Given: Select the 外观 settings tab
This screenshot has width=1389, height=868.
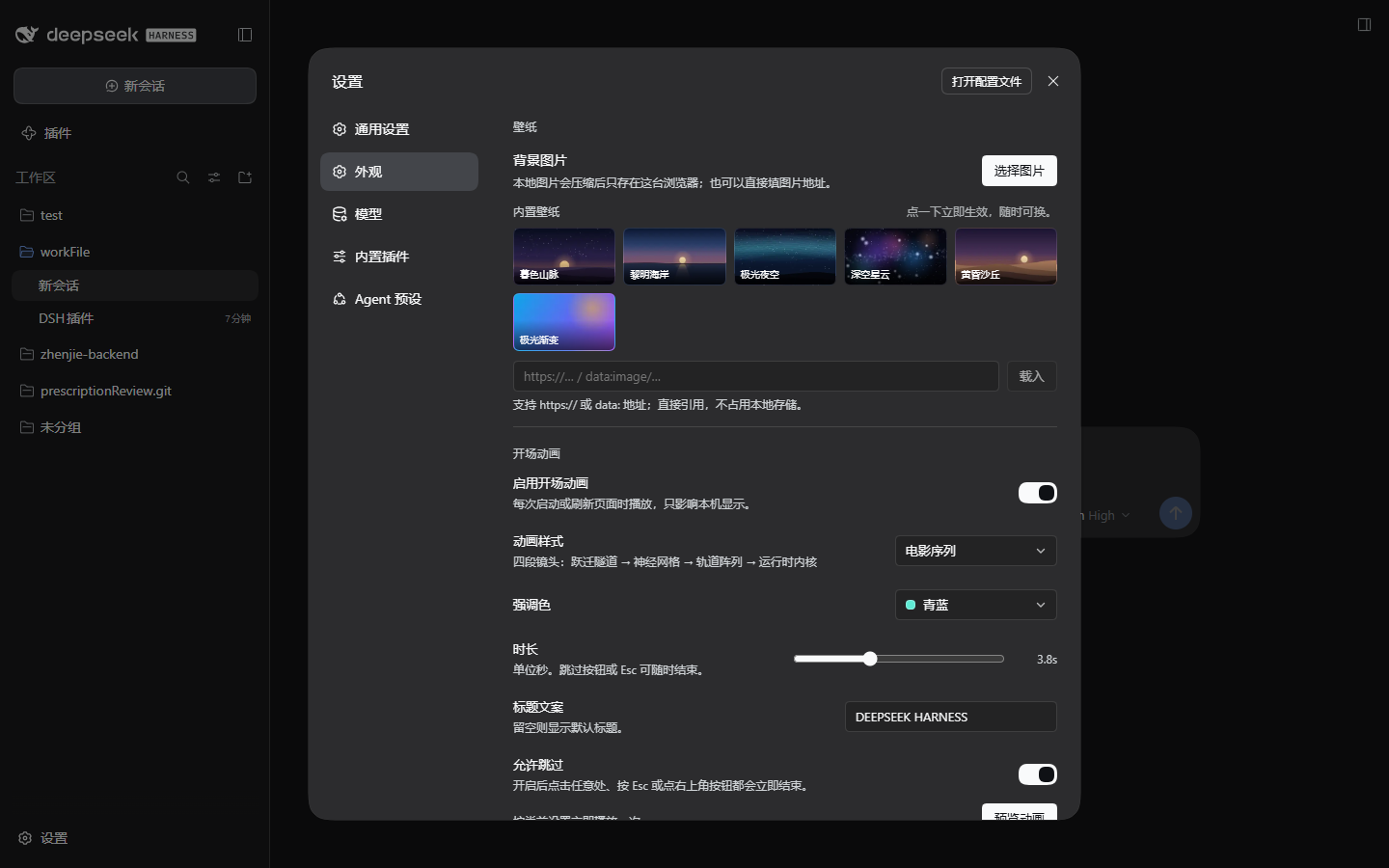Looking at the screenshot, I should point(399,172).
